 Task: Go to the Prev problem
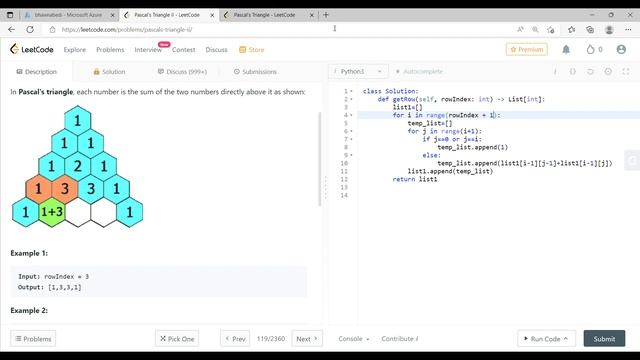point(236,339)
